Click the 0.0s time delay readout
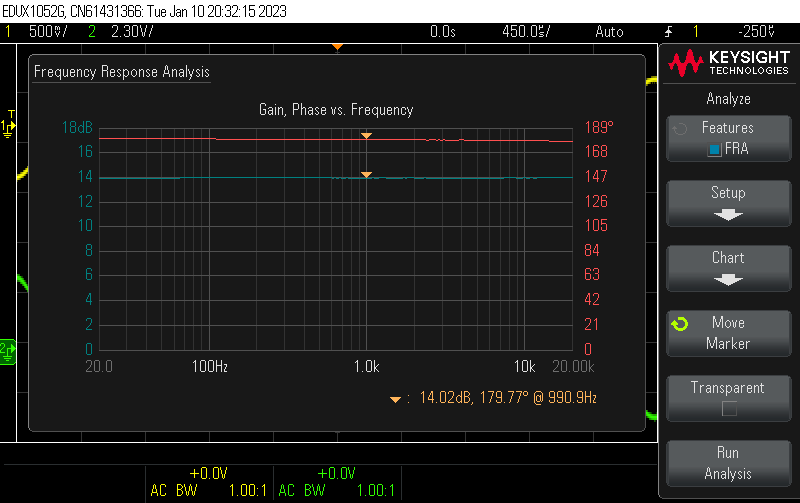Screen dimensions: 800x503 coord(442,32)
